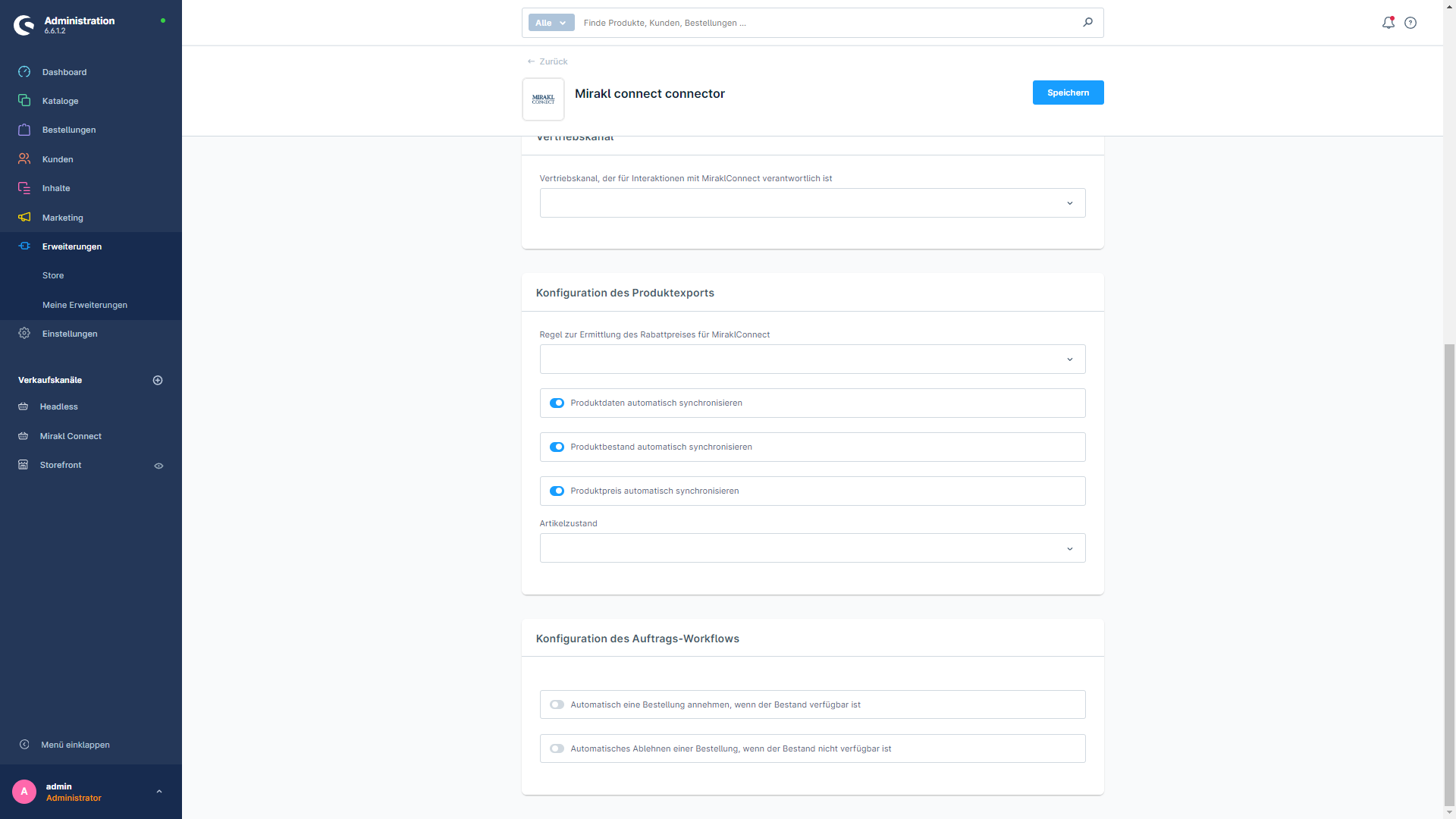Click the Shopware logo icon
The width and height of the screenshot is (1456, 819).
tap(24, 25)
